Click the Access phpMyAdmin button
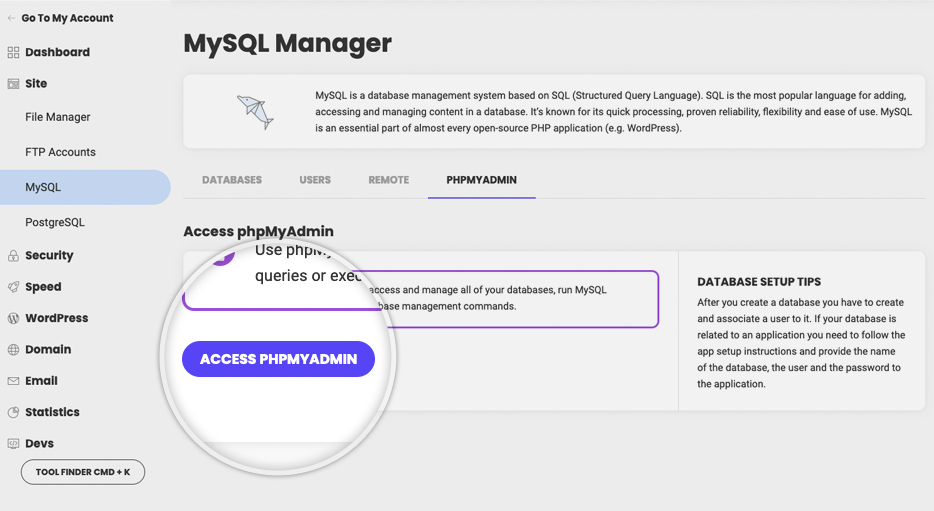The image size is (934, 511). [278, 359]
